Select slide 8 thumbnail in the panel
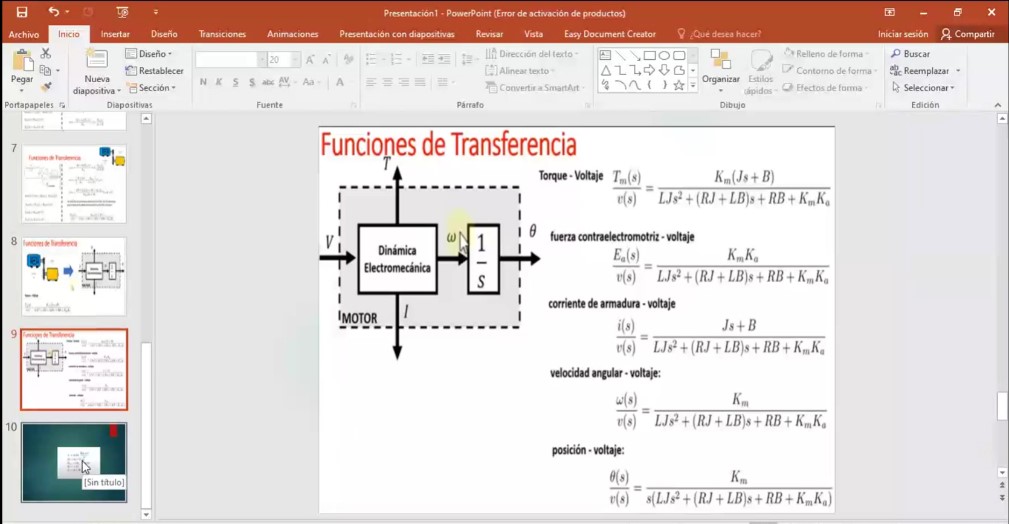This screenshot has height=524, width=1009. tap(74, 277)
